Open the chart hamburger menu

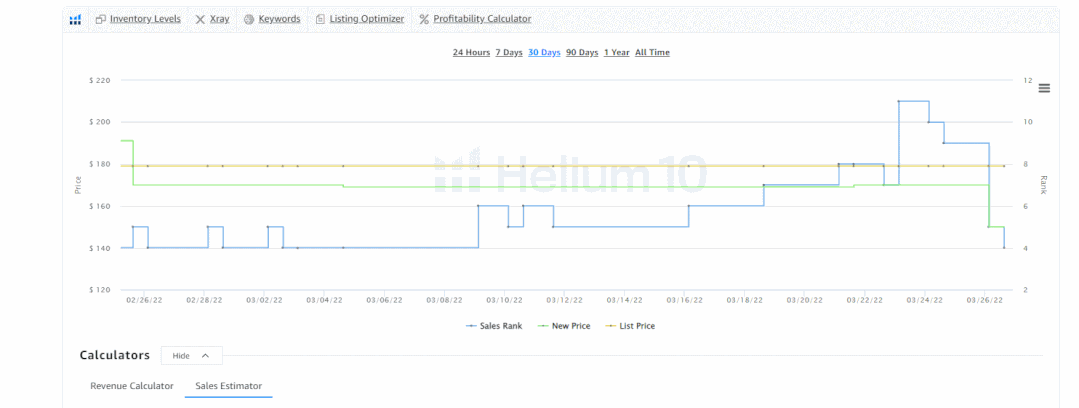pyautogui.click(x=1044, y=88)
